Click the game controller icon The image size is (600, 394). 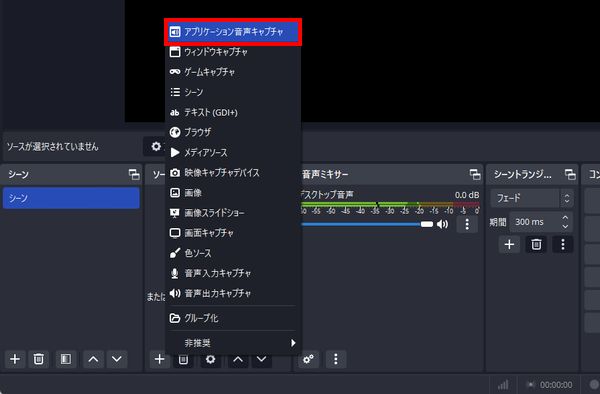(175, 72)
